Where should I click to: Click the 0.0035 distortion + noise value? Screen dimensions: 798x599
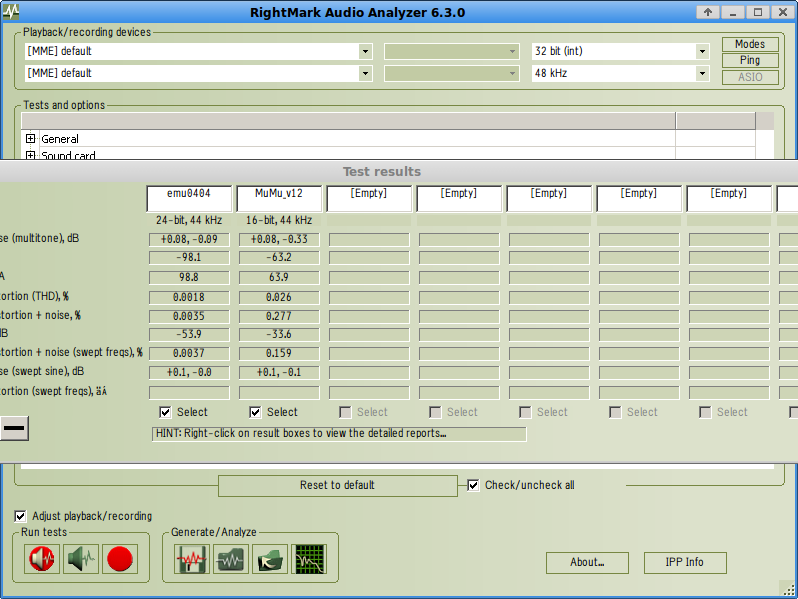pyautogui.click(x=189, y=317)
